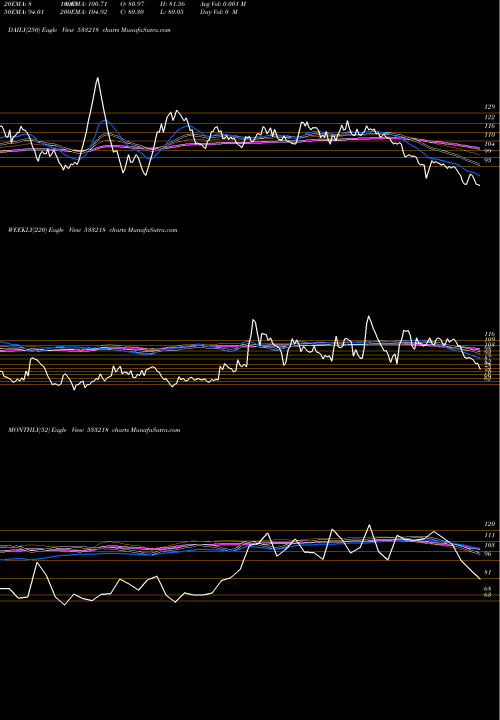
Task: Select the 116 level on weekly axis
Action: click(489, 334)
